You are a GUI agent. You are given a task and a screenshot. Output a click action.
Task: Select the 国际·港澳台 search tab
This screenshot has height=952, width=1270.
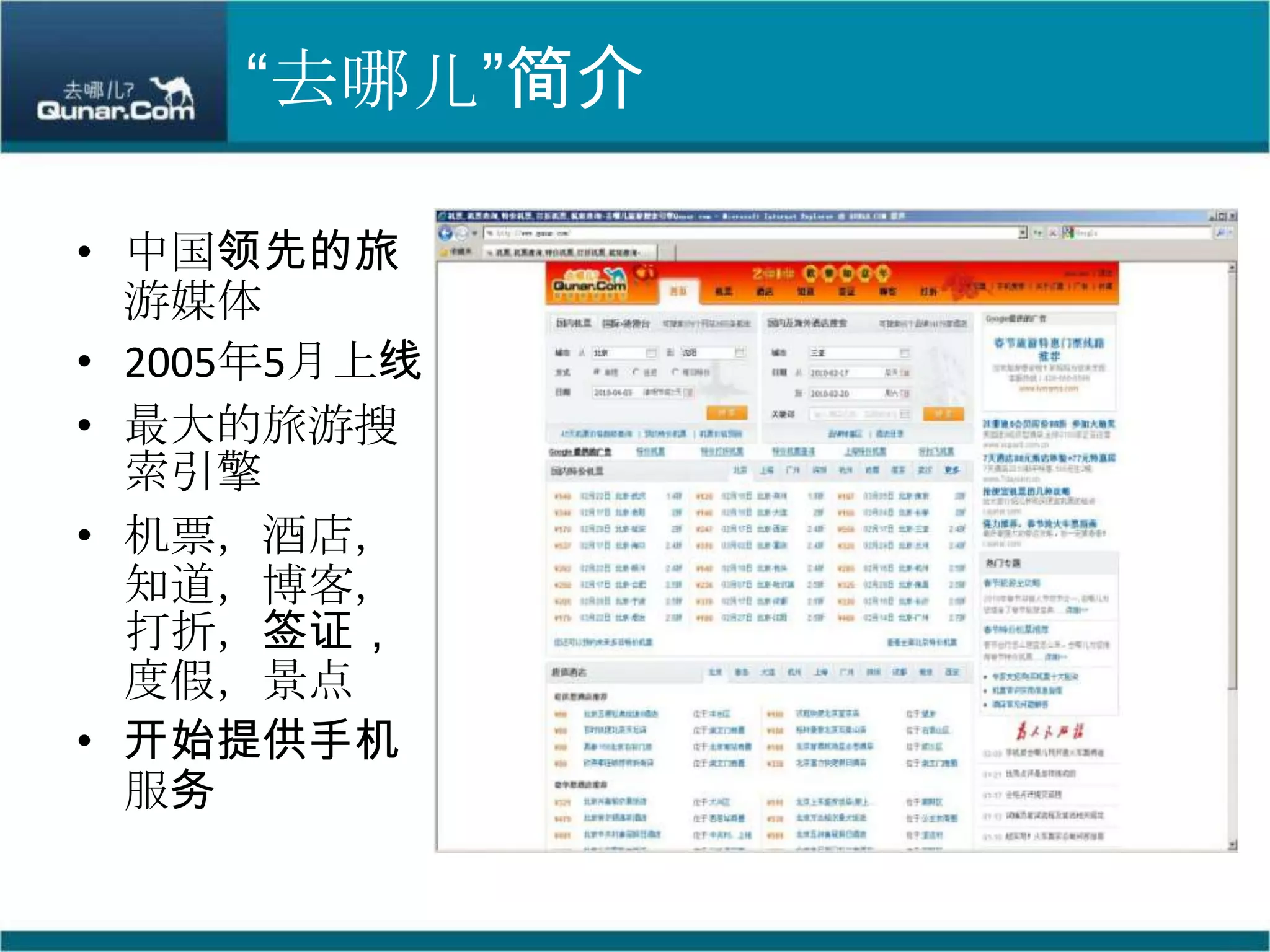626,324
